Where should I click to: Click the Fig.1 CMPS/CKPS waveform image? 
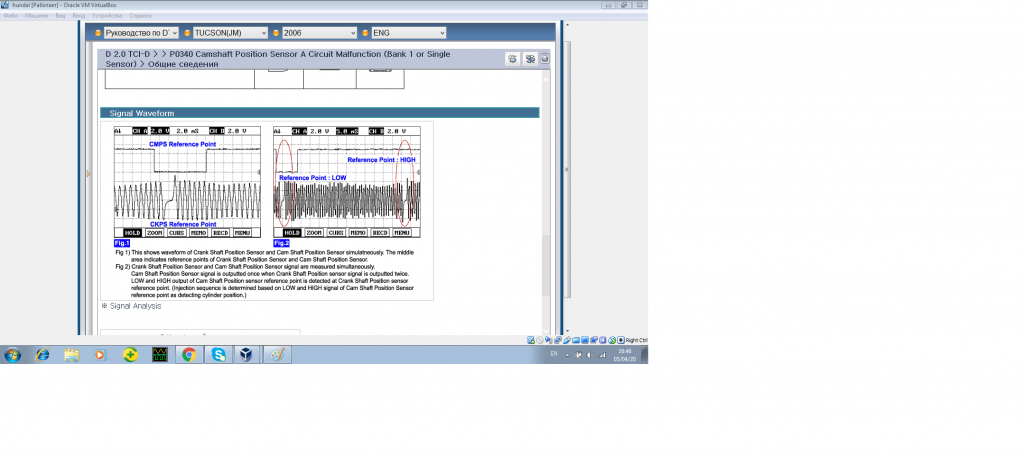(187, 182)
